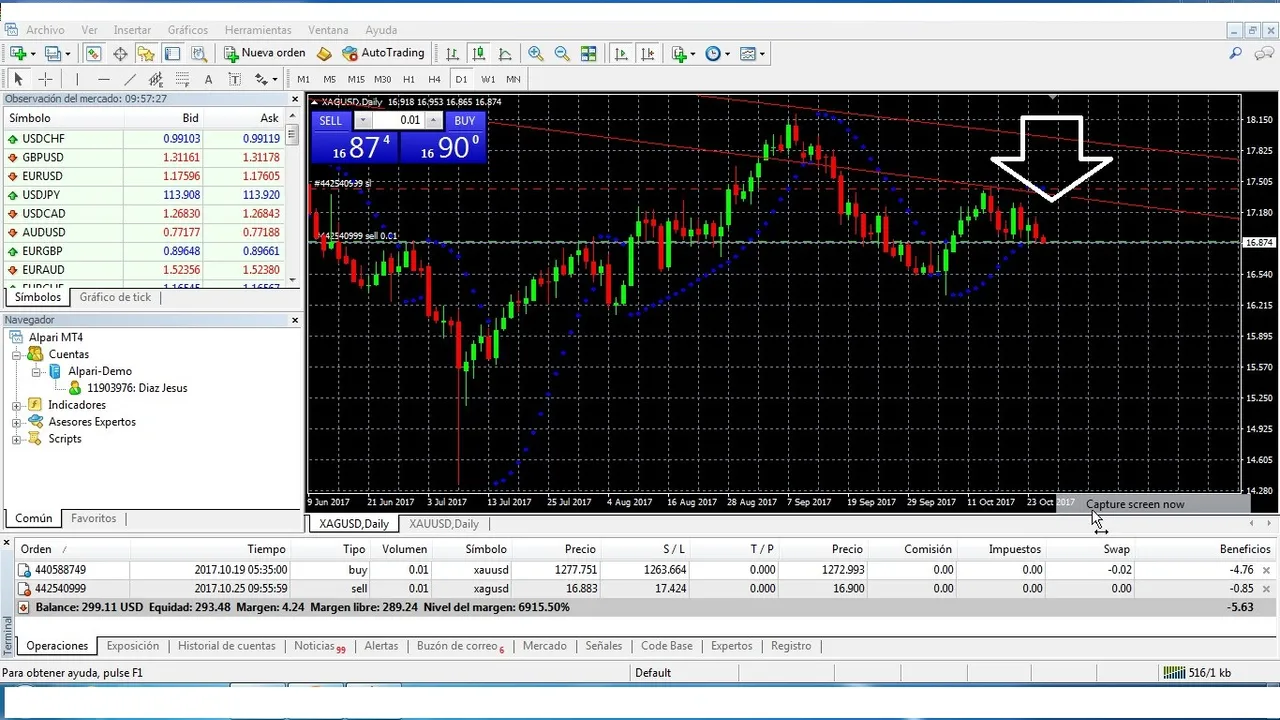Toggle chart auto scroll icon
1280x720 pixels.
[621, 53]
